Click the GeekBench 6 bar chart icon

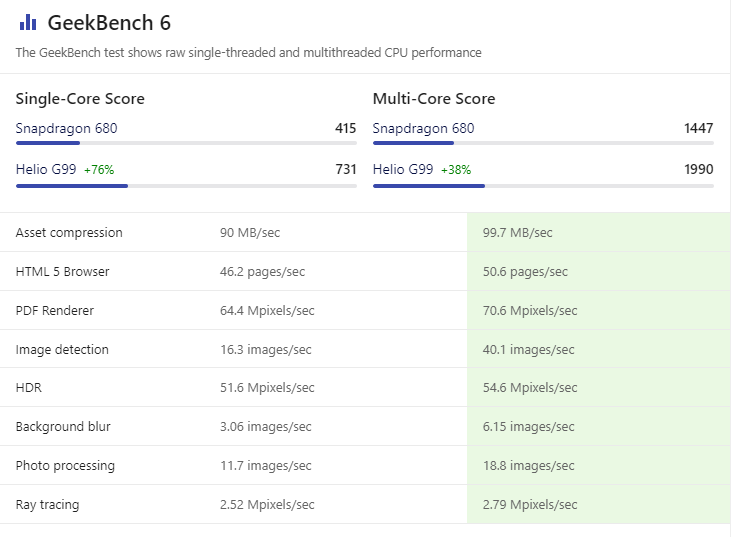click(28, 23)
